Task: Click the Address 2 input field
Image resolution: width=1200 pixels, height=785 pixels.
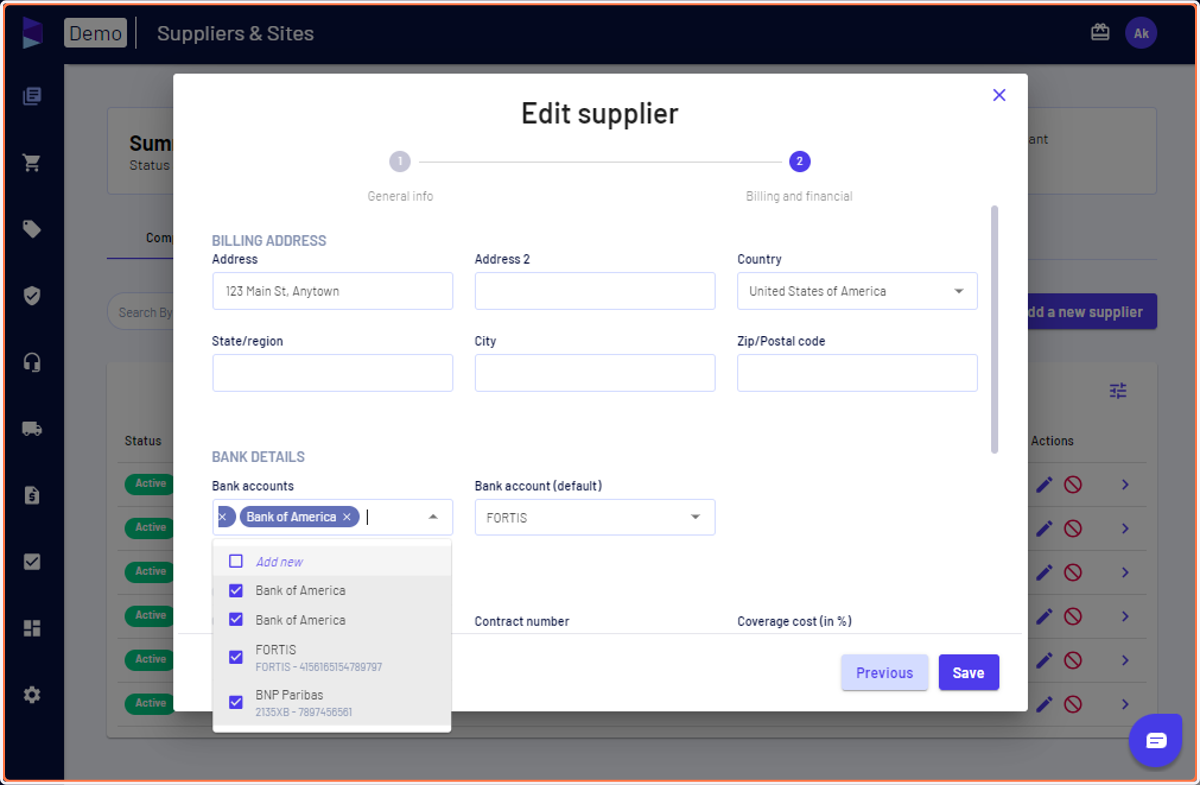Action: point(595,291)
